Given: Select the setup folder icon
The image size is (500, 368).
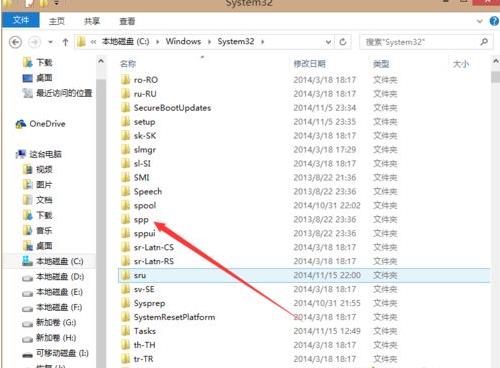Looking at the screenshot, I should (x=125, y=122).
